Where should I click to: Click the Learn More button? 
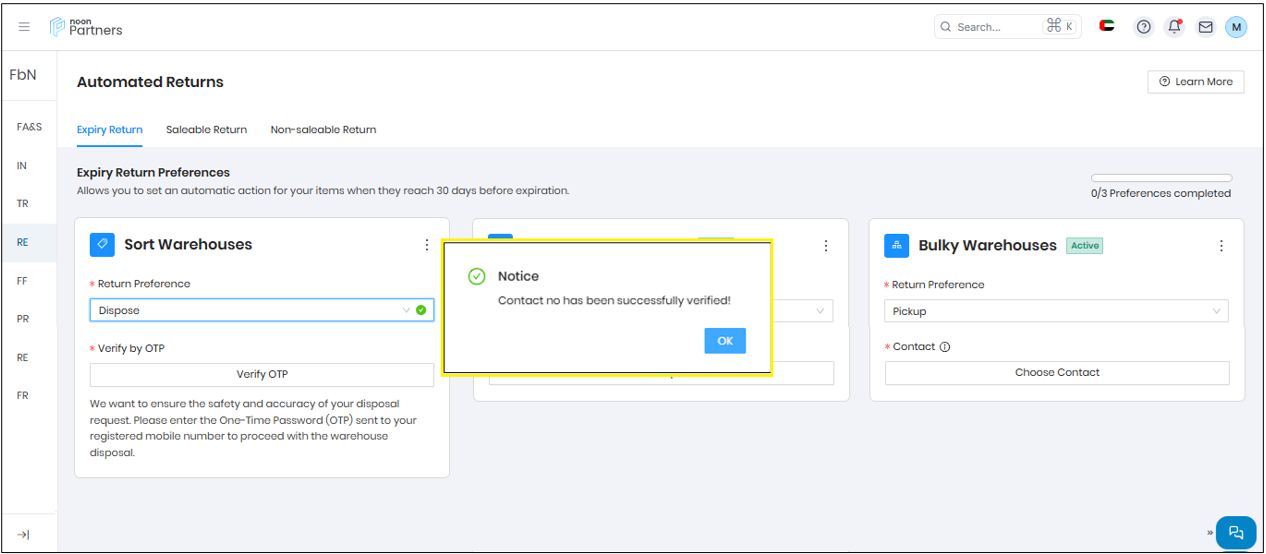tap(1195, 82)
